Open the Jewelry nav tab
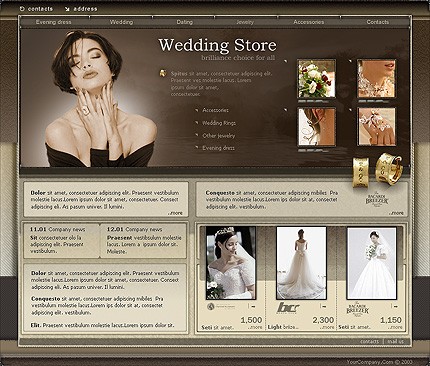 (x=245, y=22)
